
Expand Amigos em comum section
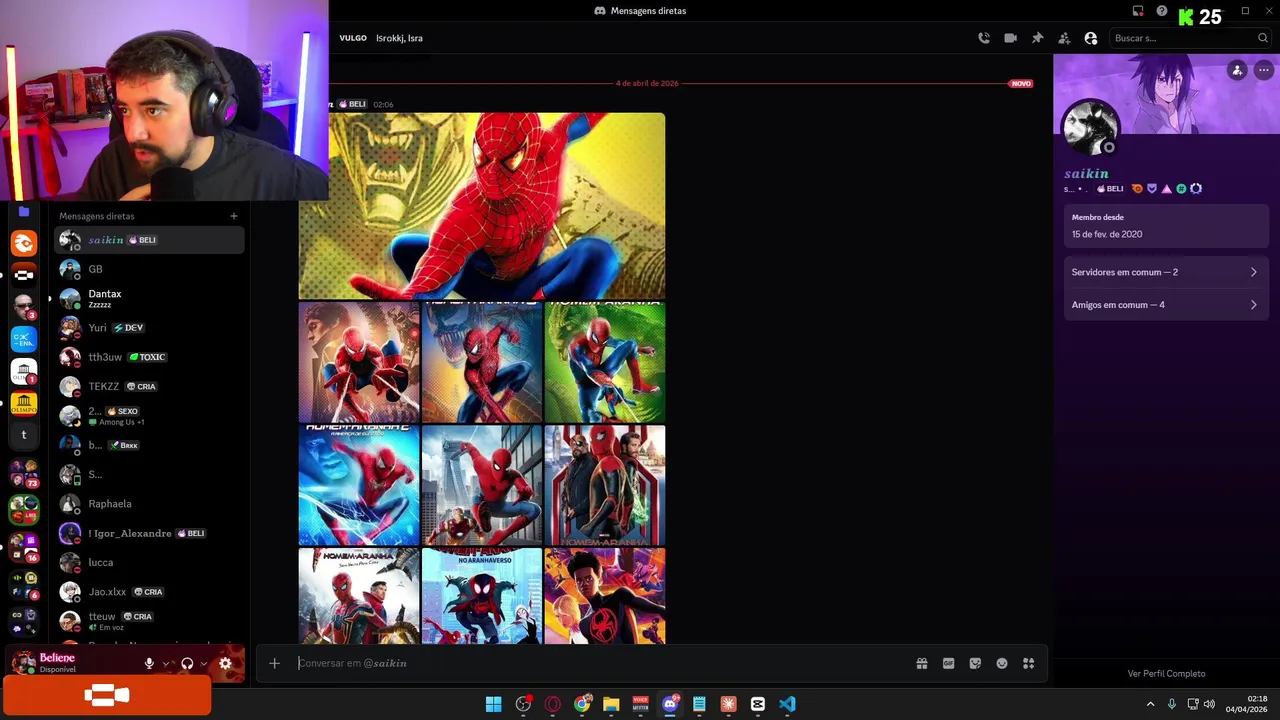1164,305
